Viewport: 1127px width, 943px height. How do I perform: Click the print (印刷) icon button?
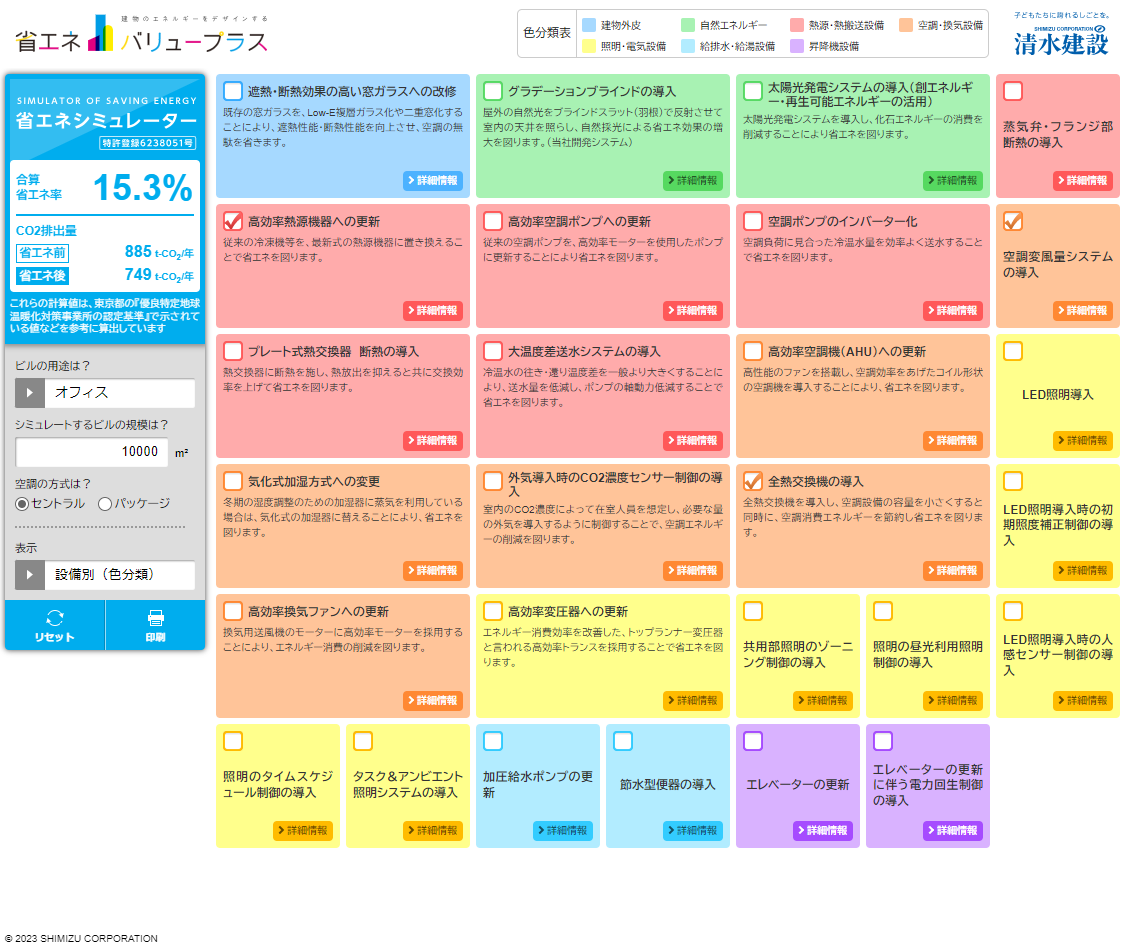[x=155, y=625]
